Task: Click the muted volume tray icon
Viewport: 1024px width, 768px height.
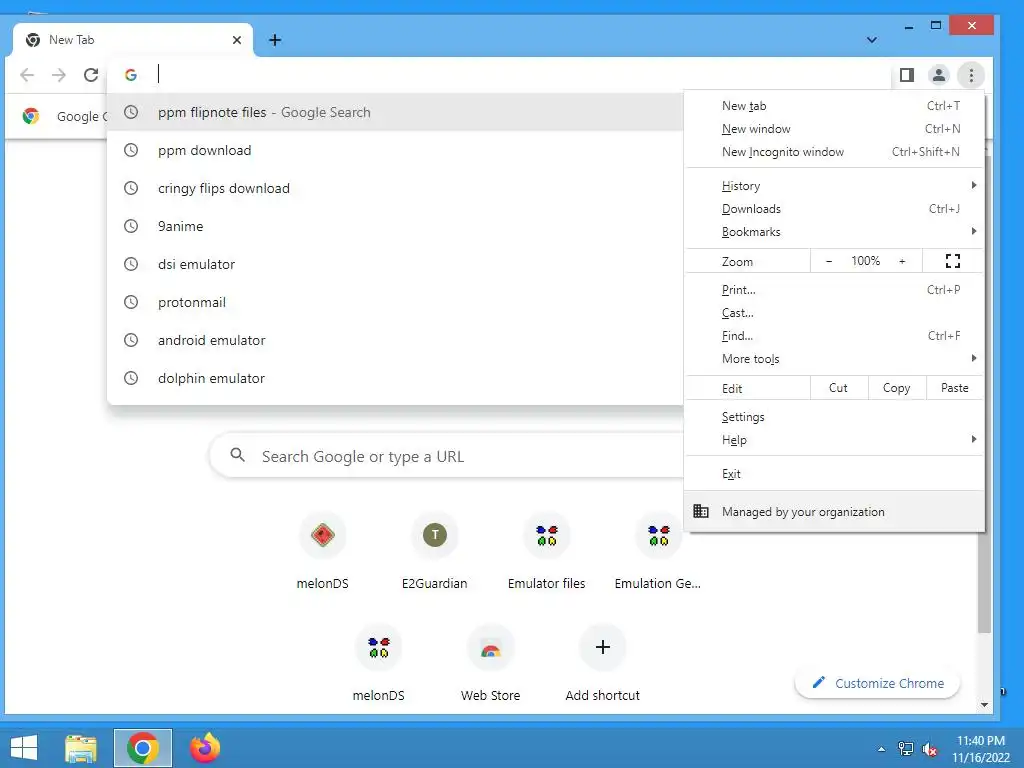Action: click(x=930, y=749)
